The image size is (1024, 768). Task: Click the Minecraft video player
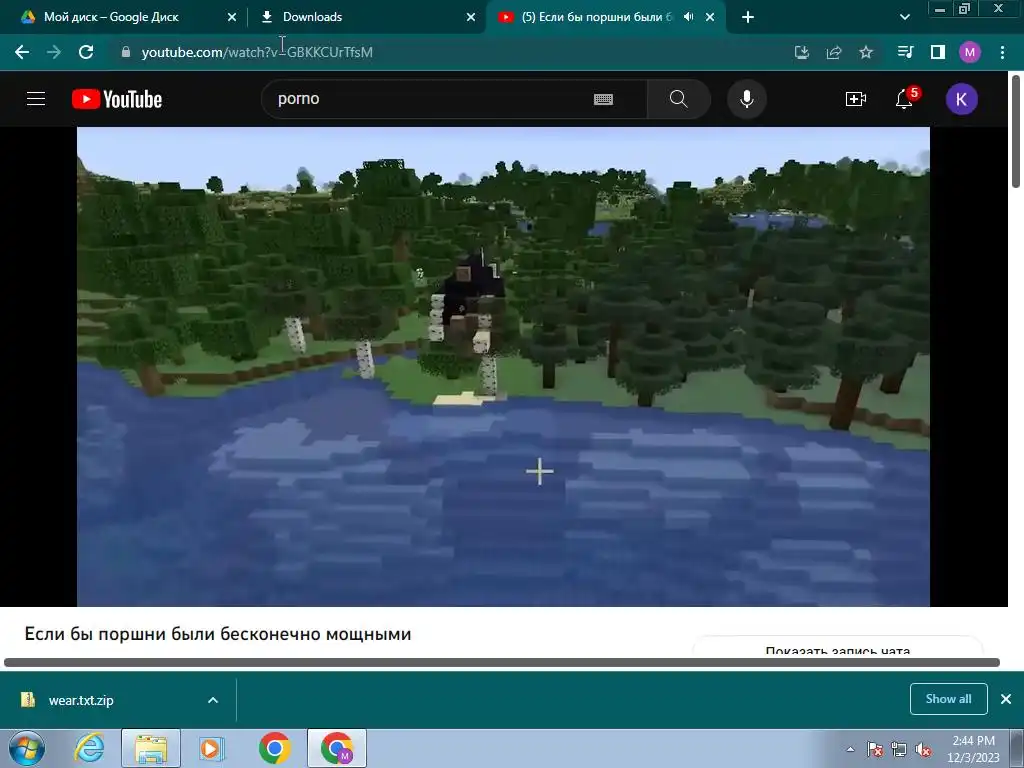click(503, 366)
